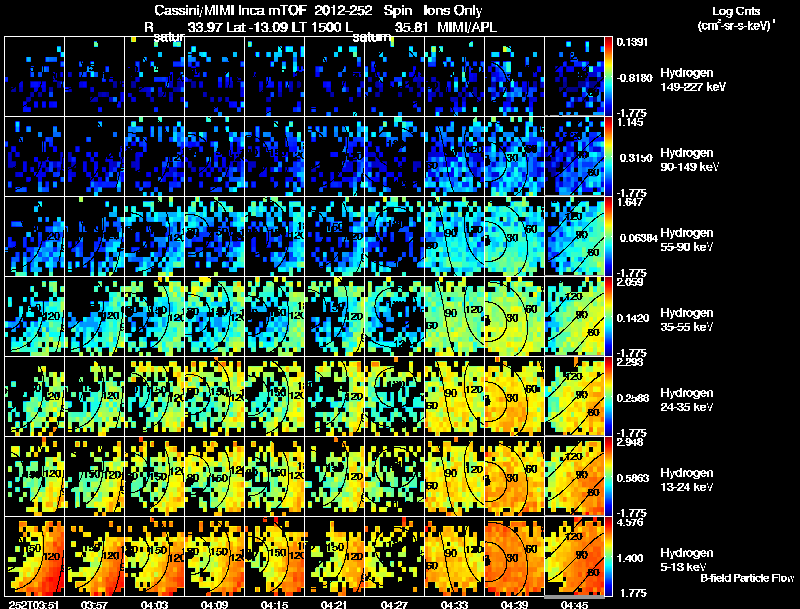Click the '1.145' colorbar maximum value
Viewport: 800px width, 609px height.
[x=630, y=122]
